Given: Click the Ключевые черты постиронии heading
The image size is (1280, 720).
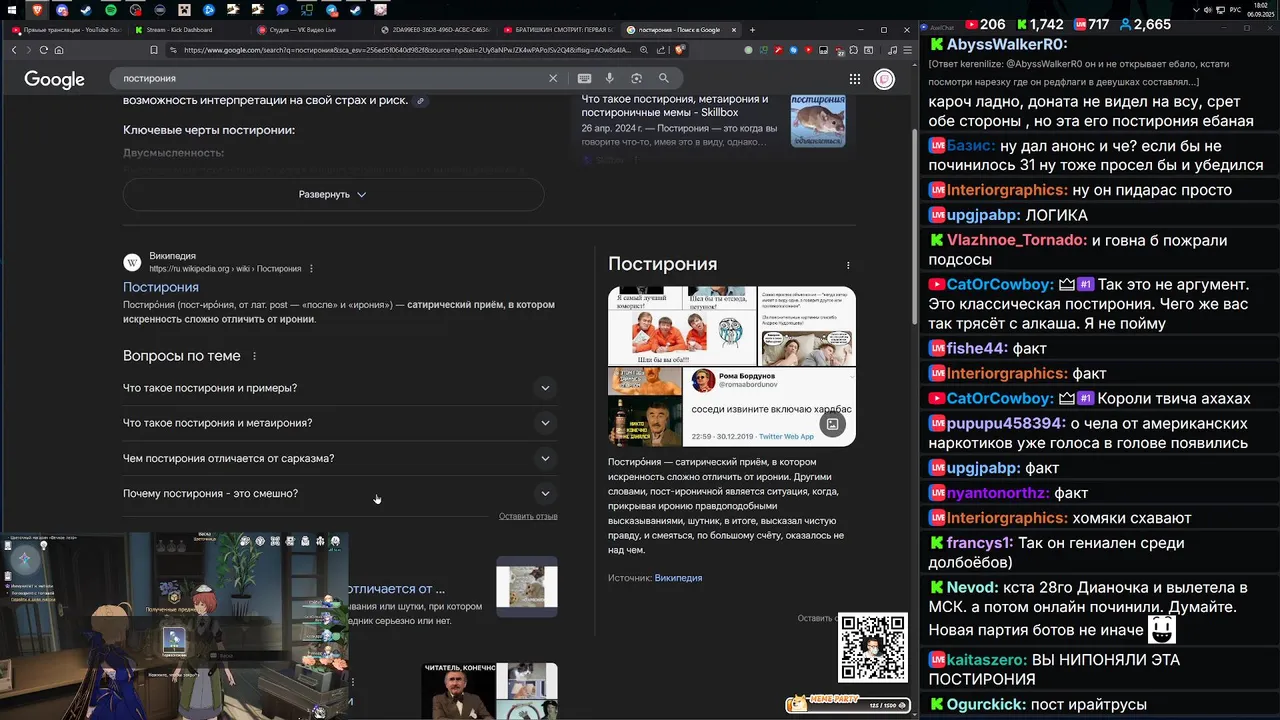Looking at the screenshot, I should point(209,130).
